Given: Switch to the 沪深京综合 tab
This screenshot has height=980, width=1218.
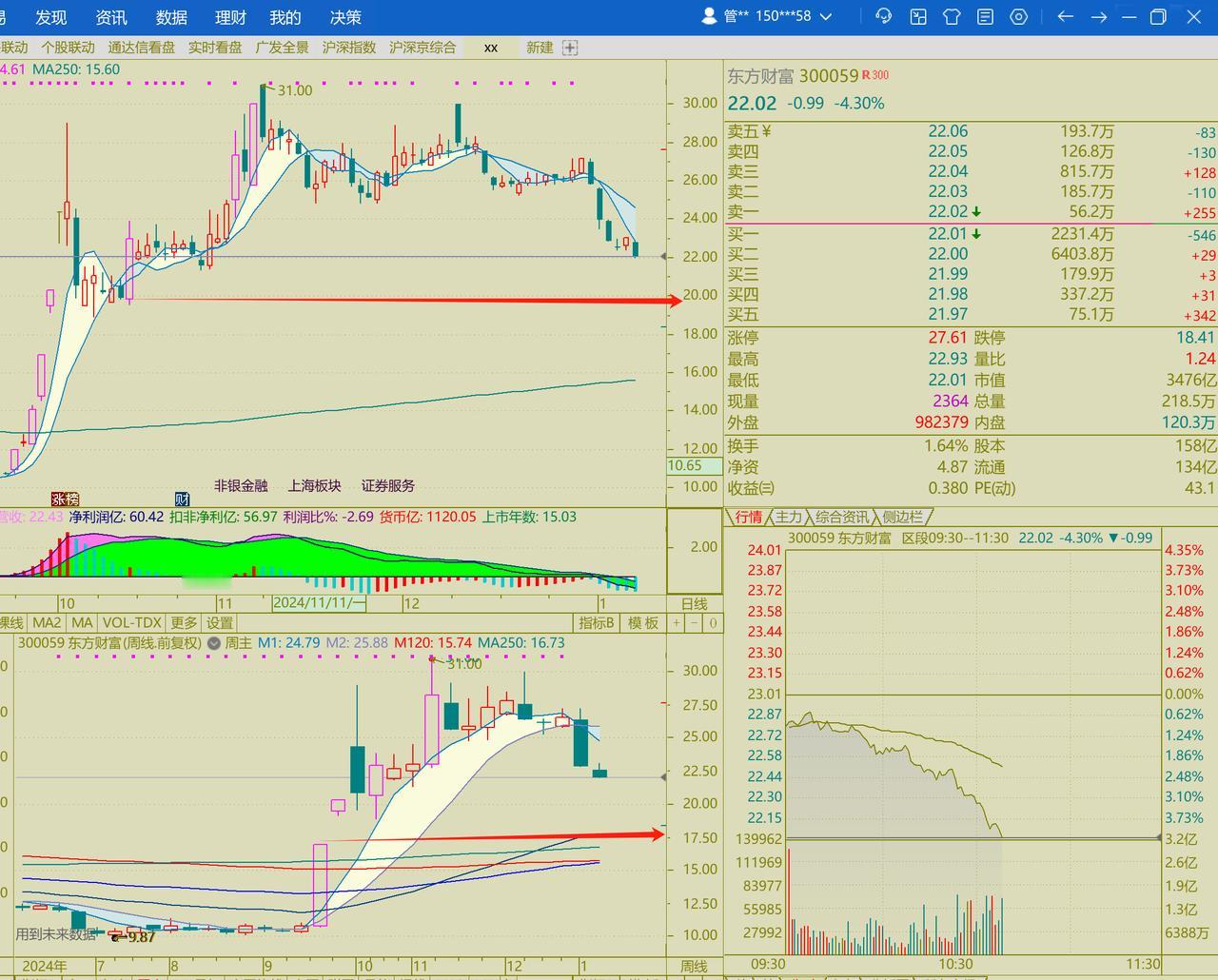Looking at the screenshot, I should pyautogui.click(x=422, y=48).
